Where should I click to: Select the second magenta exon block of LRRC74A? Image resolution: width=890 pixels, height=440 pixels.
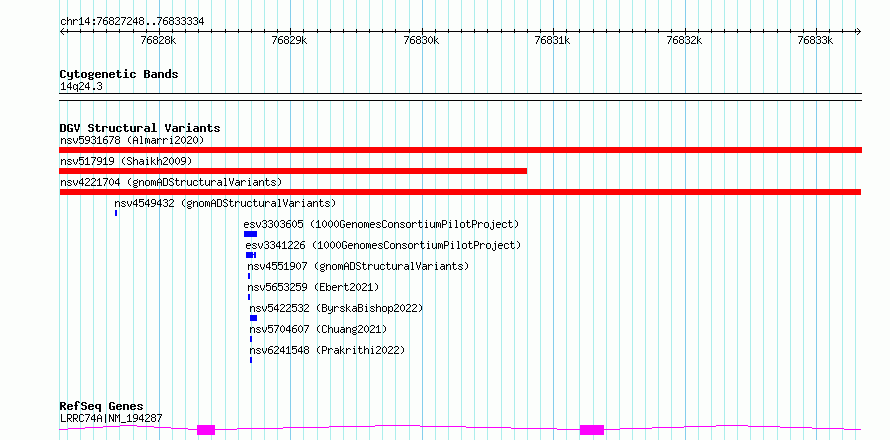pyautogui.click(x=592, y=430)
